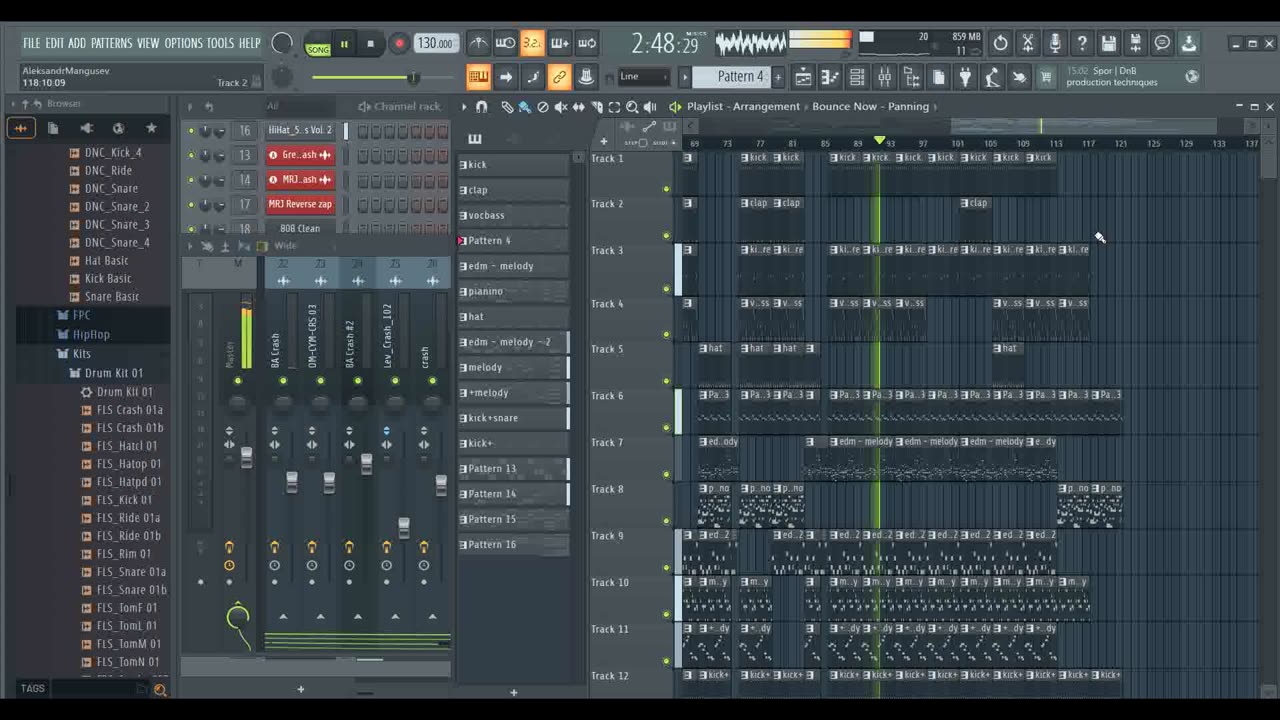Mute the Gre..ash channel LED
The width and height of the screenshot is (1280, 720).
pos(191,155)
